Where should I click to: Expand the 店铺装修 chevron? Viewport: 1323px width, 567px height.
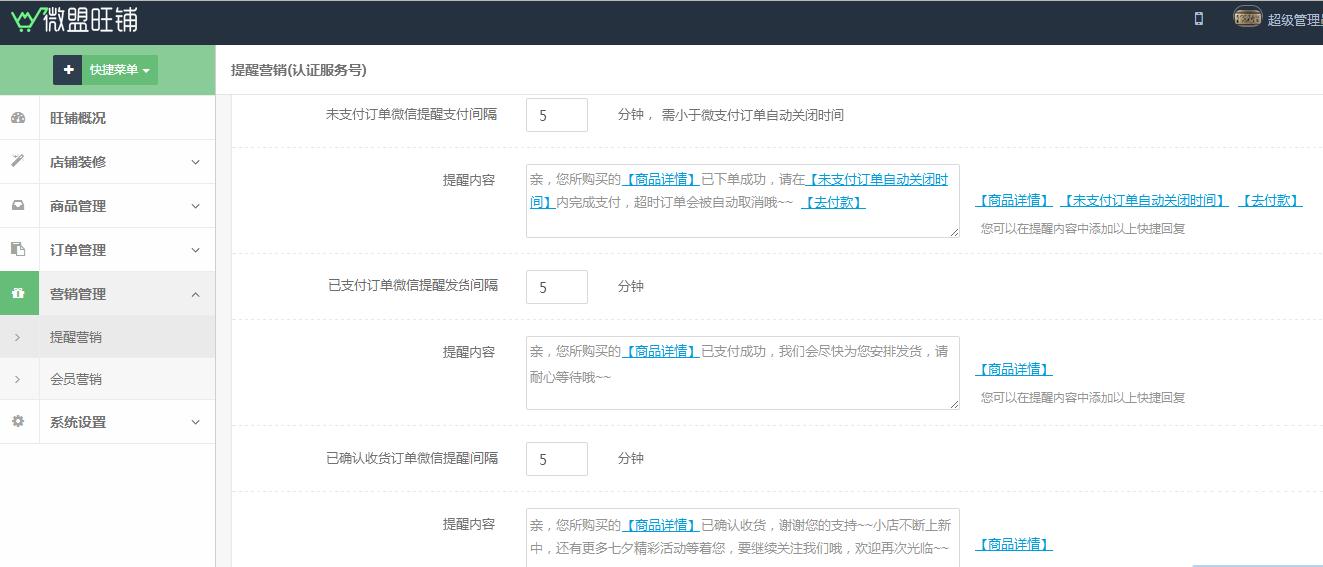pyautogui.click(x=195, y=162)
